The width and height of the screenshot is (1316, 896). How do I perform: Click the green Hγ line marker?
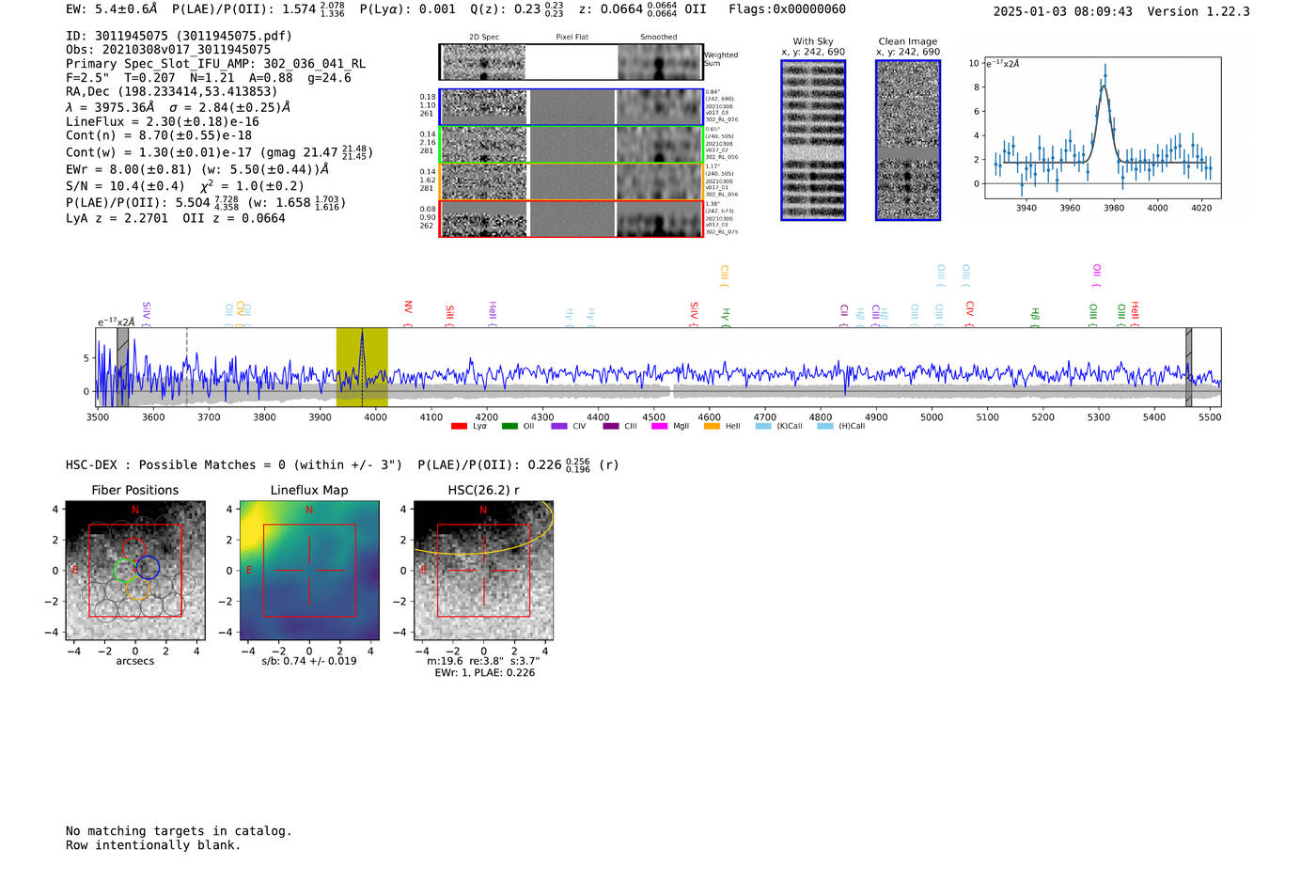tap(726, 317)
